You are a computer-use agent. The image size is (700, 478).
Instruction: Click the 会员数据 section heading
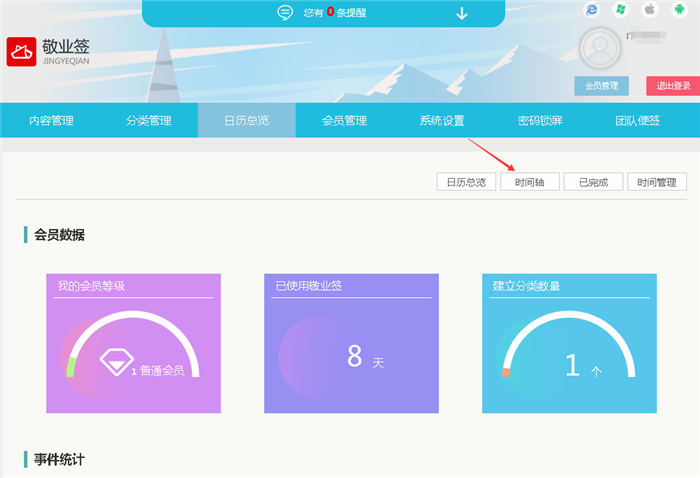59,235
